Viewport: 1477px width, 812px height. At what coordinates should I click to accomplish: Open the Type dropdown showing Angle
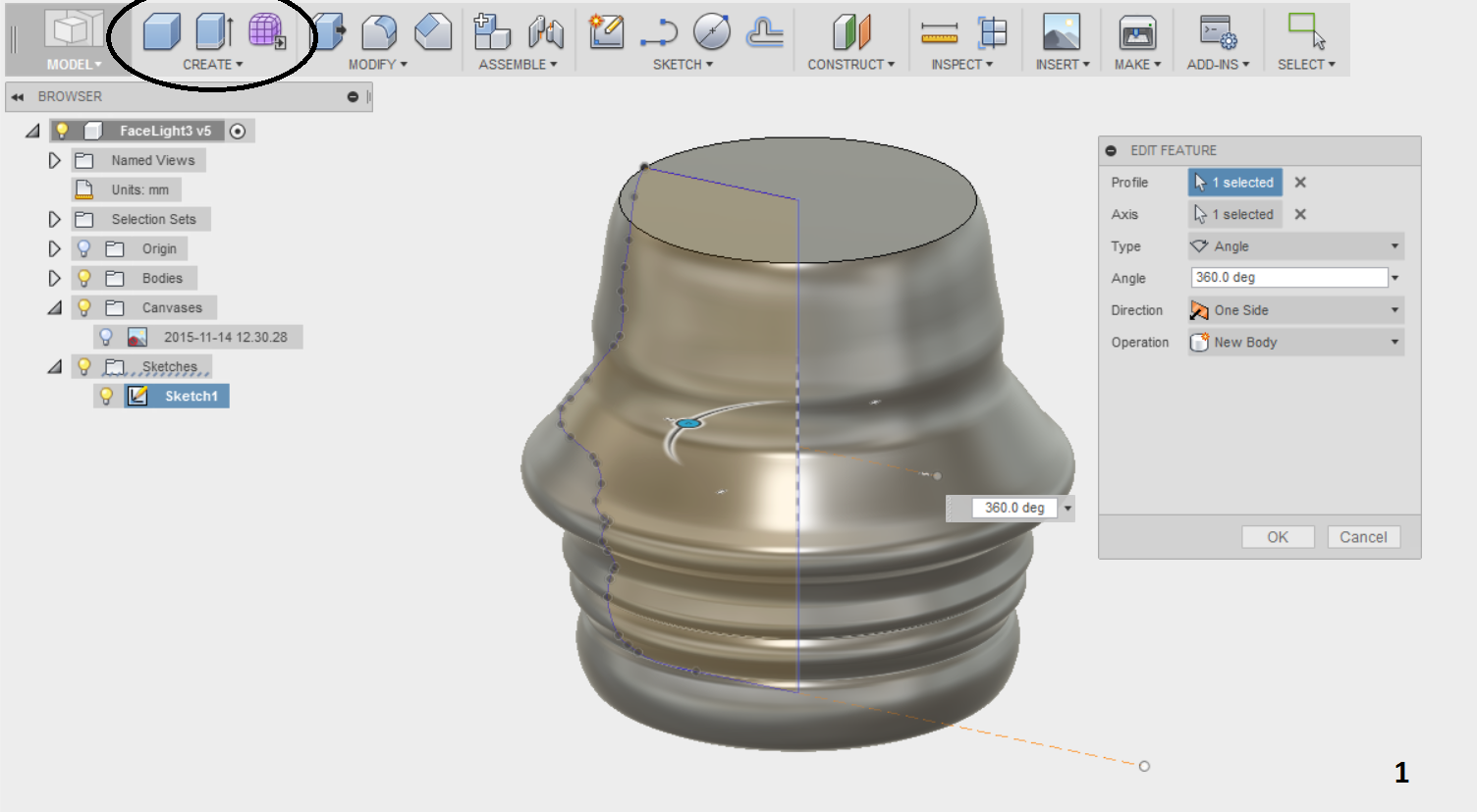(1296, 246)
